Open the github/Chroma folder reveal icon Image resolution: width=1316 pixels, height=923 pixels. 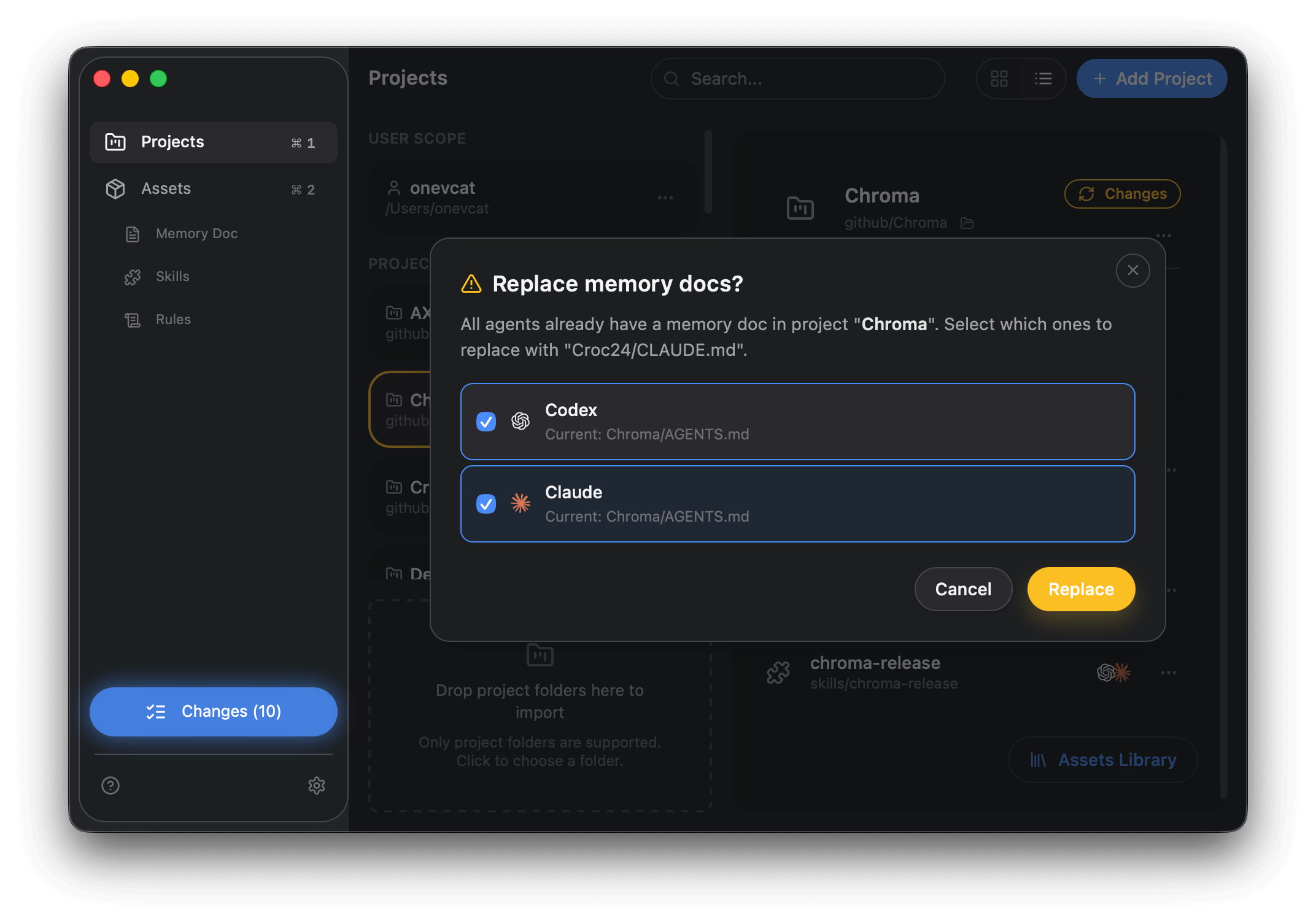(967, 223)
